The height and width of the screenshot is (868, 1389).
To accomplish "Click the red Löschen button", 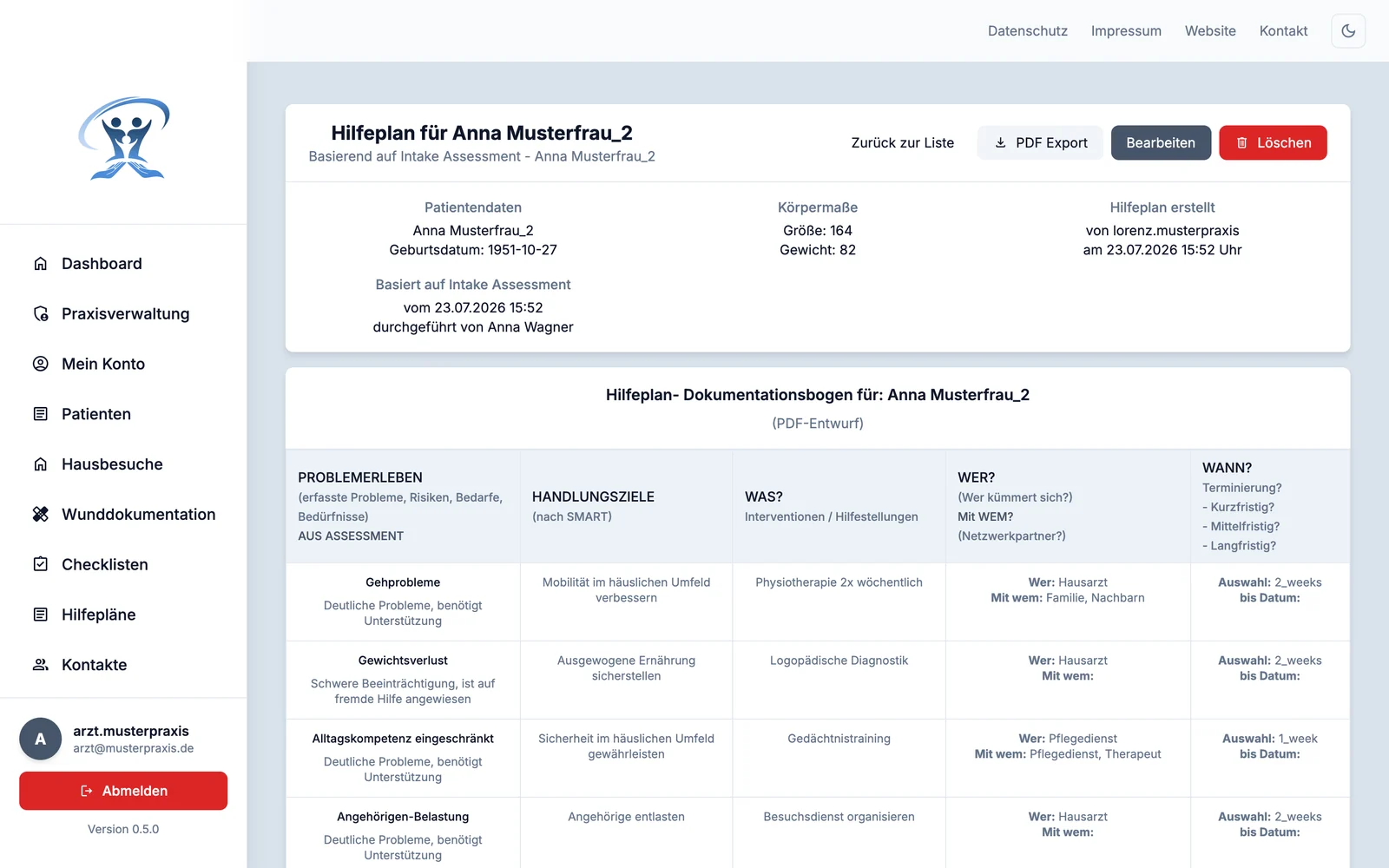I will pos(1273,142).
